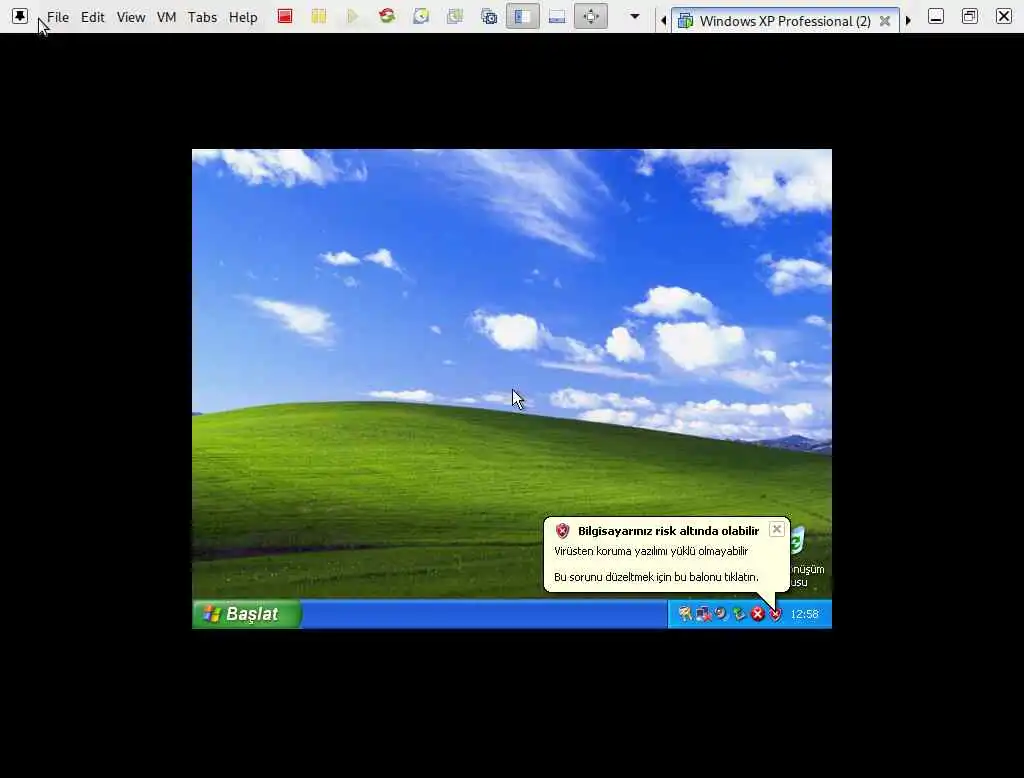This screenshot has width=1024, height=778.
Task: Open the Edit menu
Action: coord(93,18)
